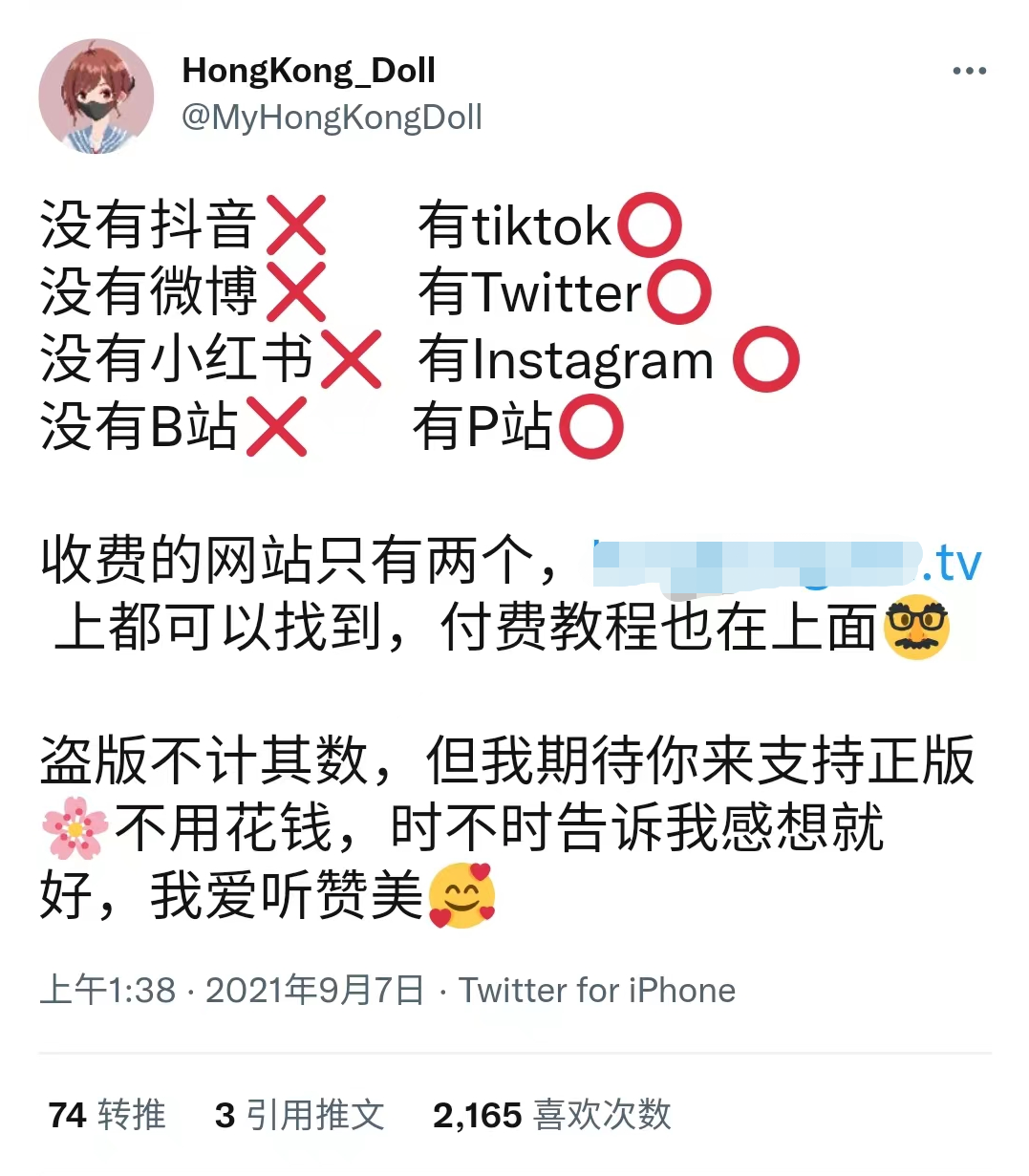Open the blurred .tv website link
Image resolution: width=1029 pixels, height=1176 pixels.
tap(787, 562)
